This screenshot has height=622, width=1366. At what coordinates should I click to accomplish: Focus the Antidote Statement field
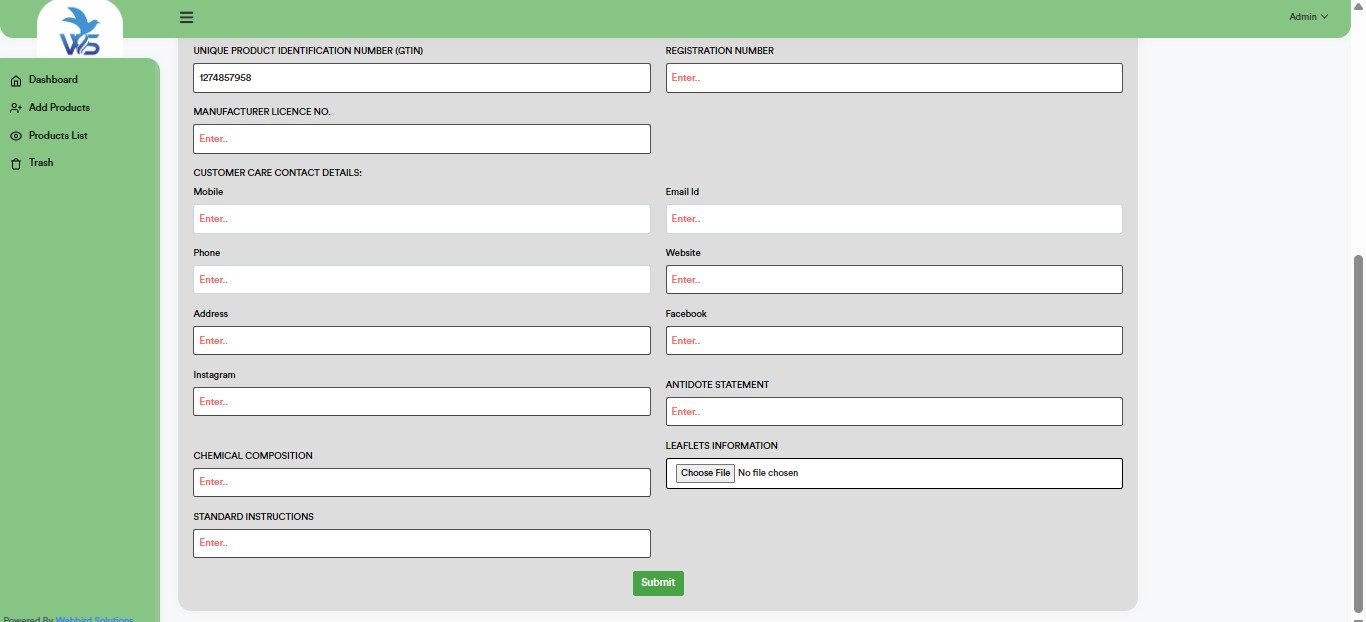[893, 411]
